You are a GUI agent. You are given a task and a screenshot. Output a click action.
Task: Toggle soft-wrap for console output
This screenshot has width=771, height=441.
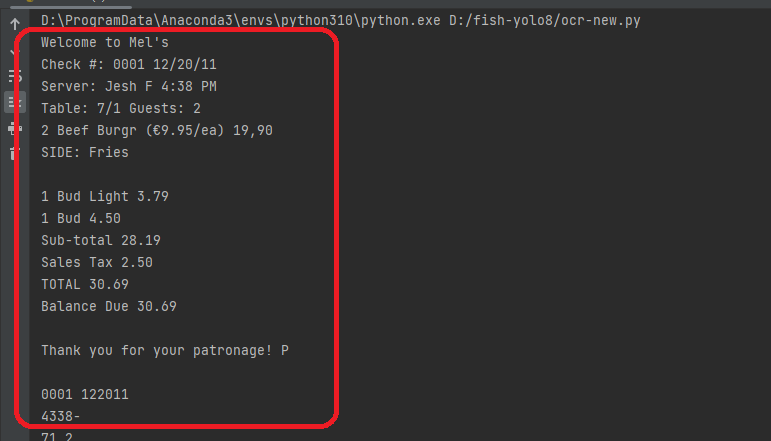[15, 76]
